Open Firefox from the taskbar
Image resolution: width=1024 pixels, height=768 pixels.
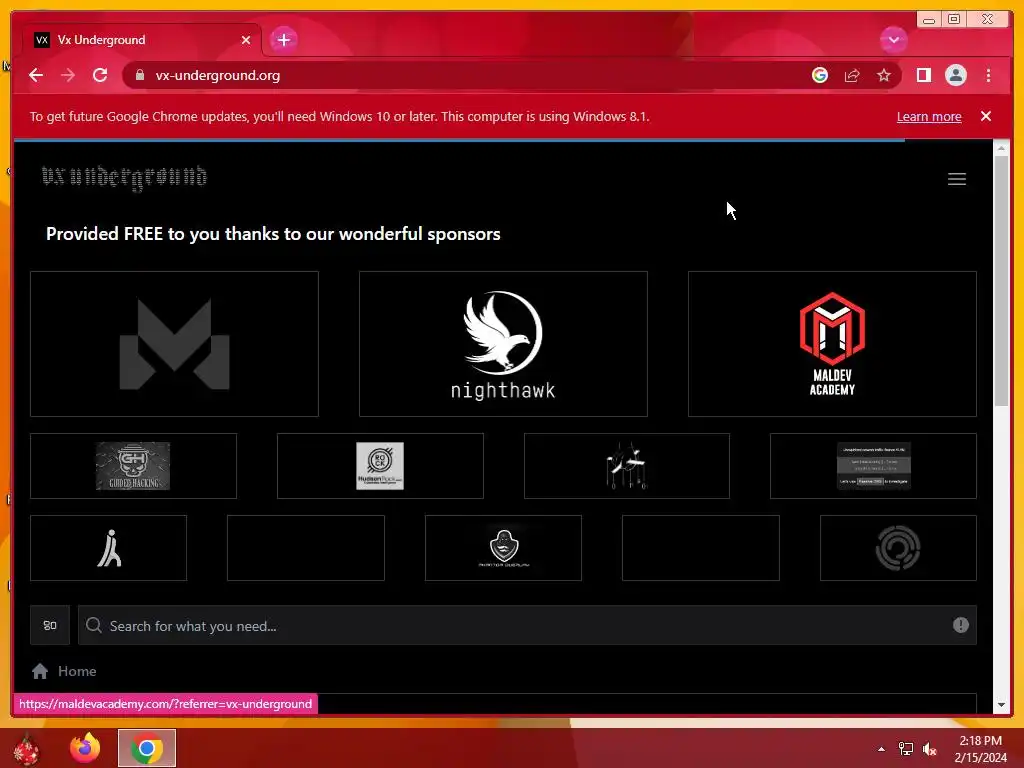pyautogui.click(x=85, y=748)
